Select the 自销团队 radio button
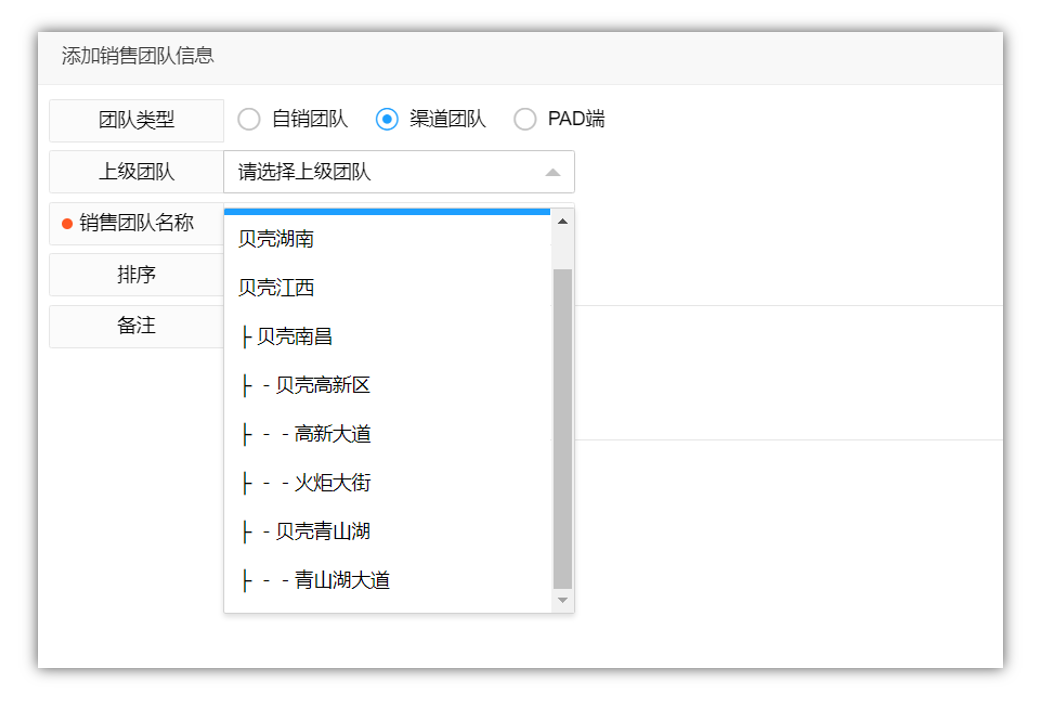Viewport: 1050px width, 706px height. 249,119
